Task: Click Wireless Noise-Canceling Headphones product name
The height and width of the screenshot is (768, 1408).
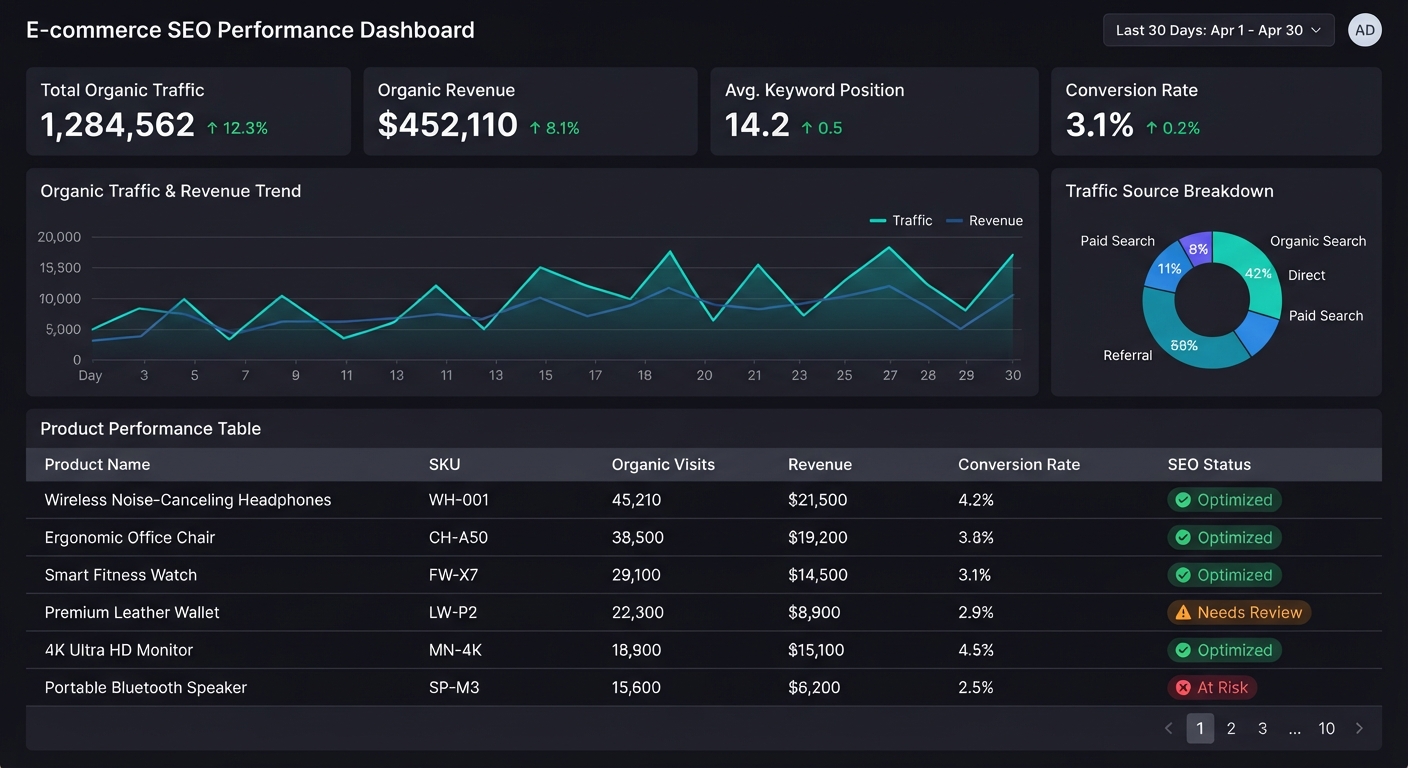Action: 188,500
